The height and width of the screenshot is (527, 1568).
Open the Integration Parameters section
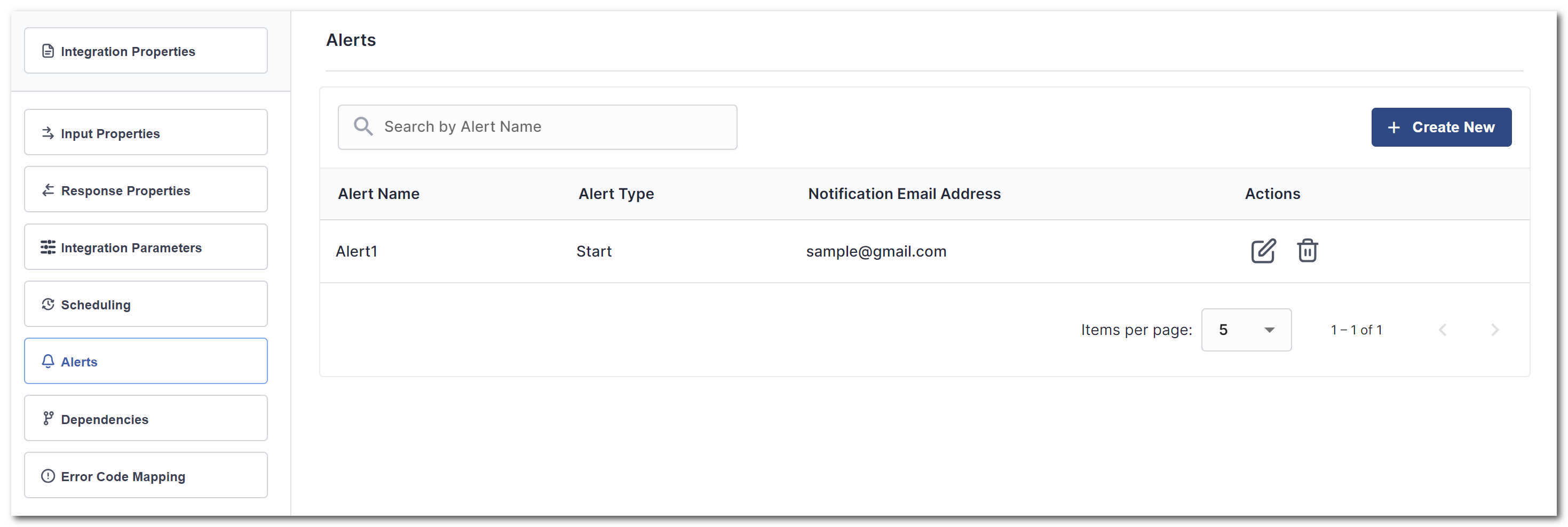pos(146,247)
